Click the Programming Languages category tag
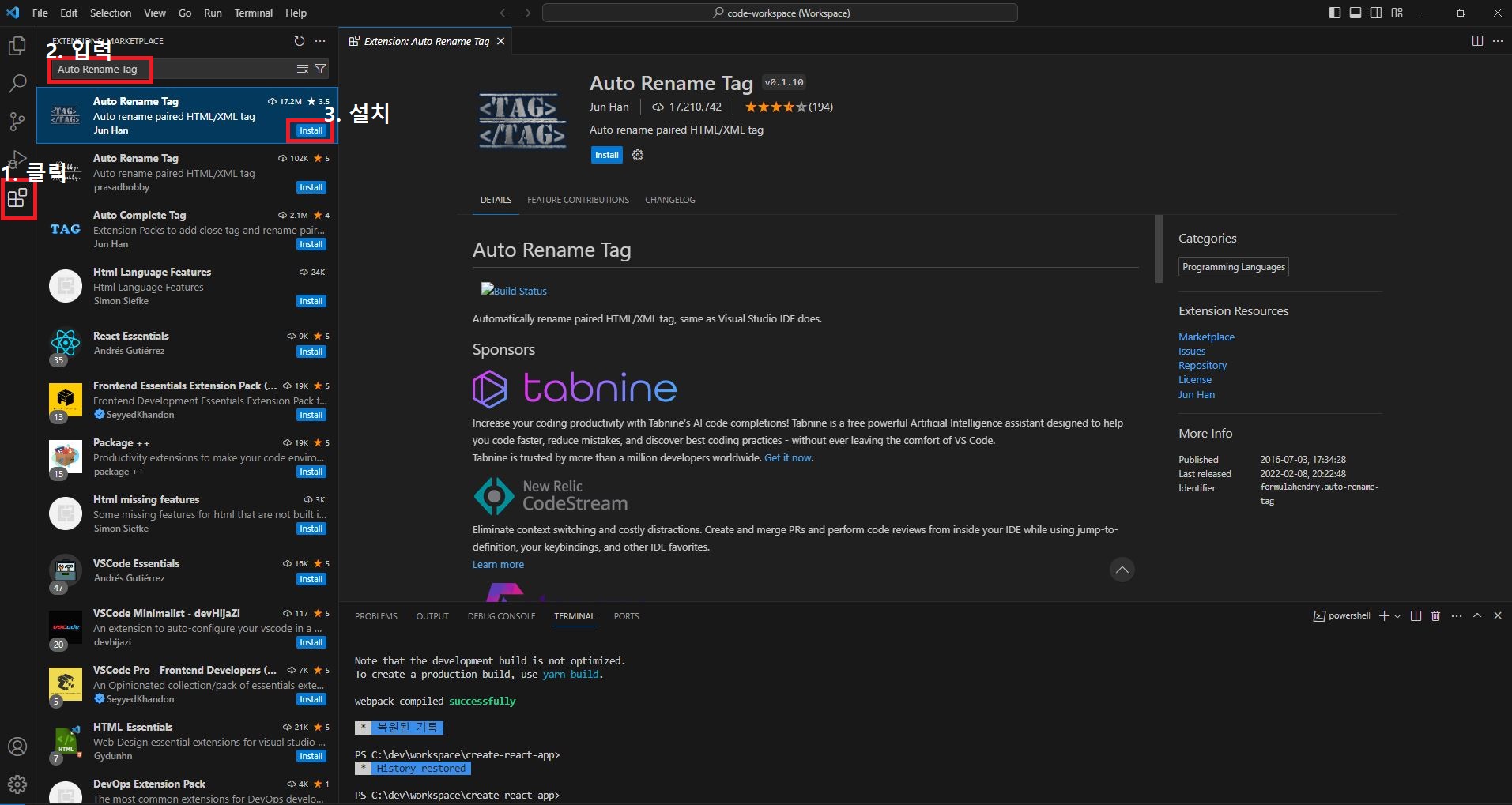Image resolution: width=1512 pixels, height=805 pixels. click(1233, 267)
